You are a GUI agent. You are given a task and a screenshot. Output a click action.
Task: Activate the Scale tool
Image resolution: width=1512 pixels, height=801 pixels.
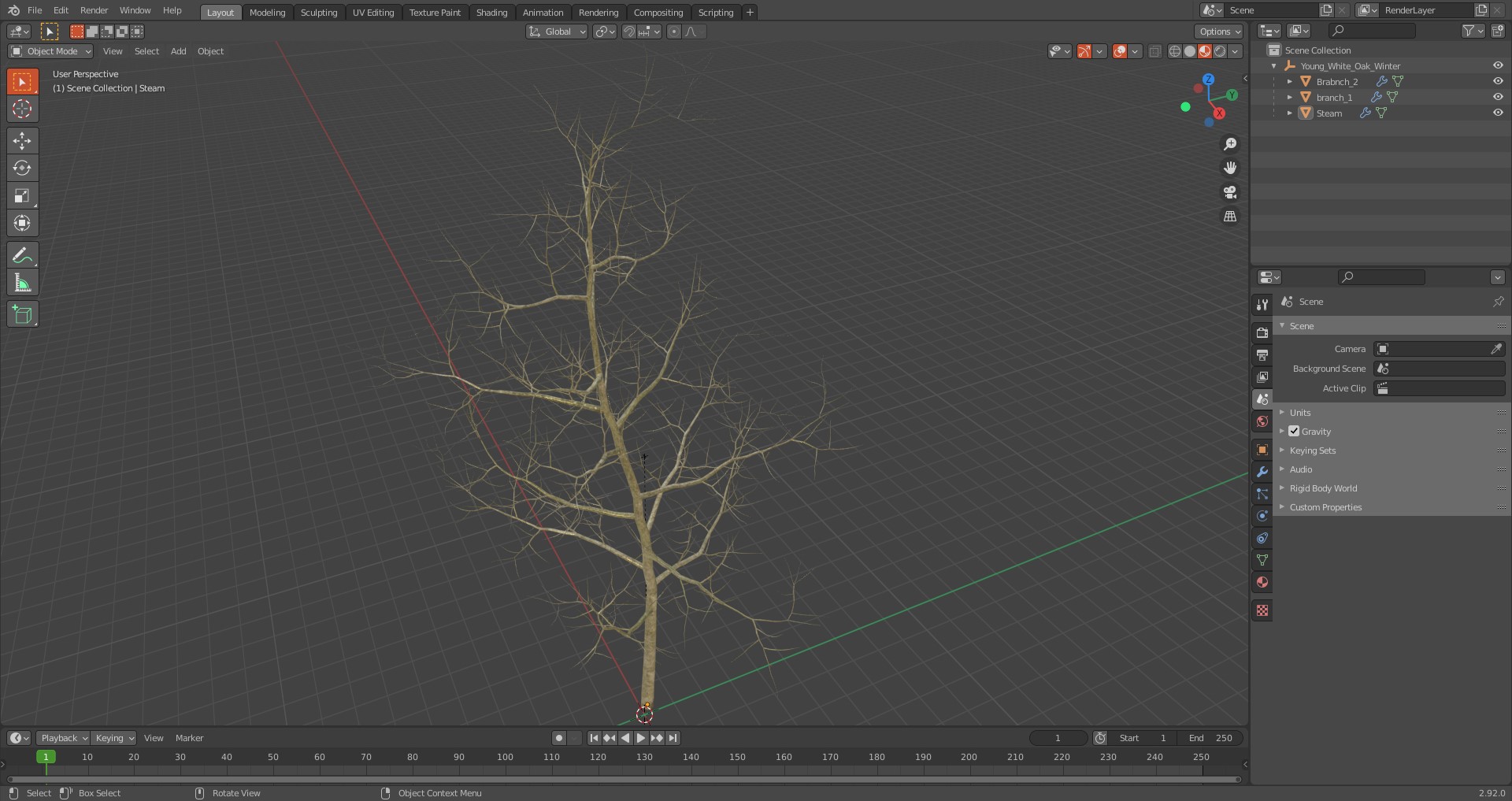[x=22, y=195]
